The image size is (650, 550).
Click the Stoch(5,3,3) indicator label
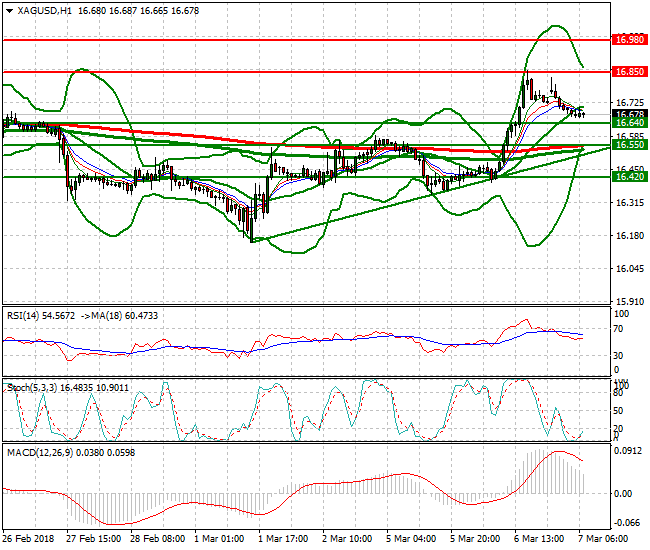(29, 386)
